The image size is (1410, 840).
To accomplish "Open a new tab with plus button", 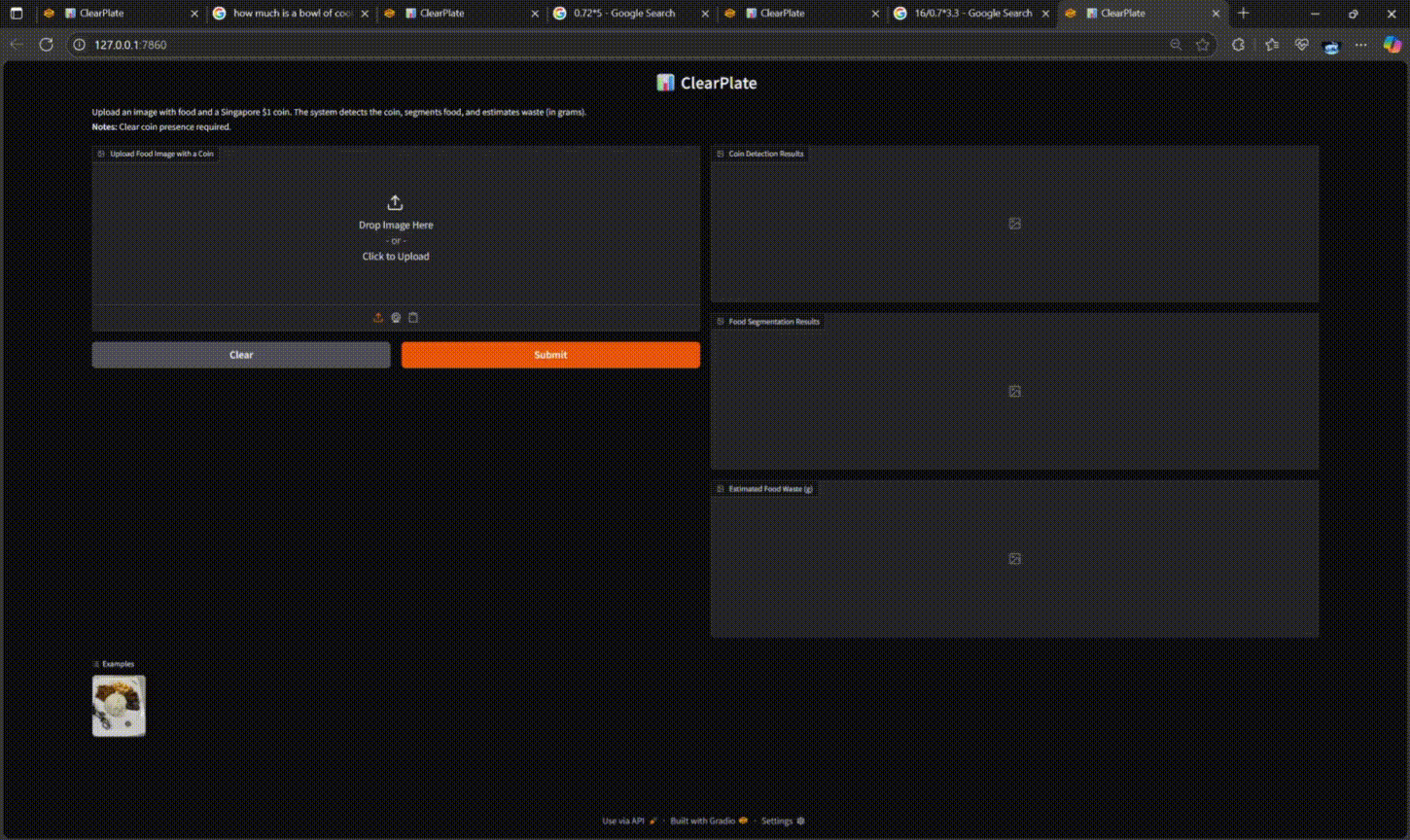I will (1243, 14).
